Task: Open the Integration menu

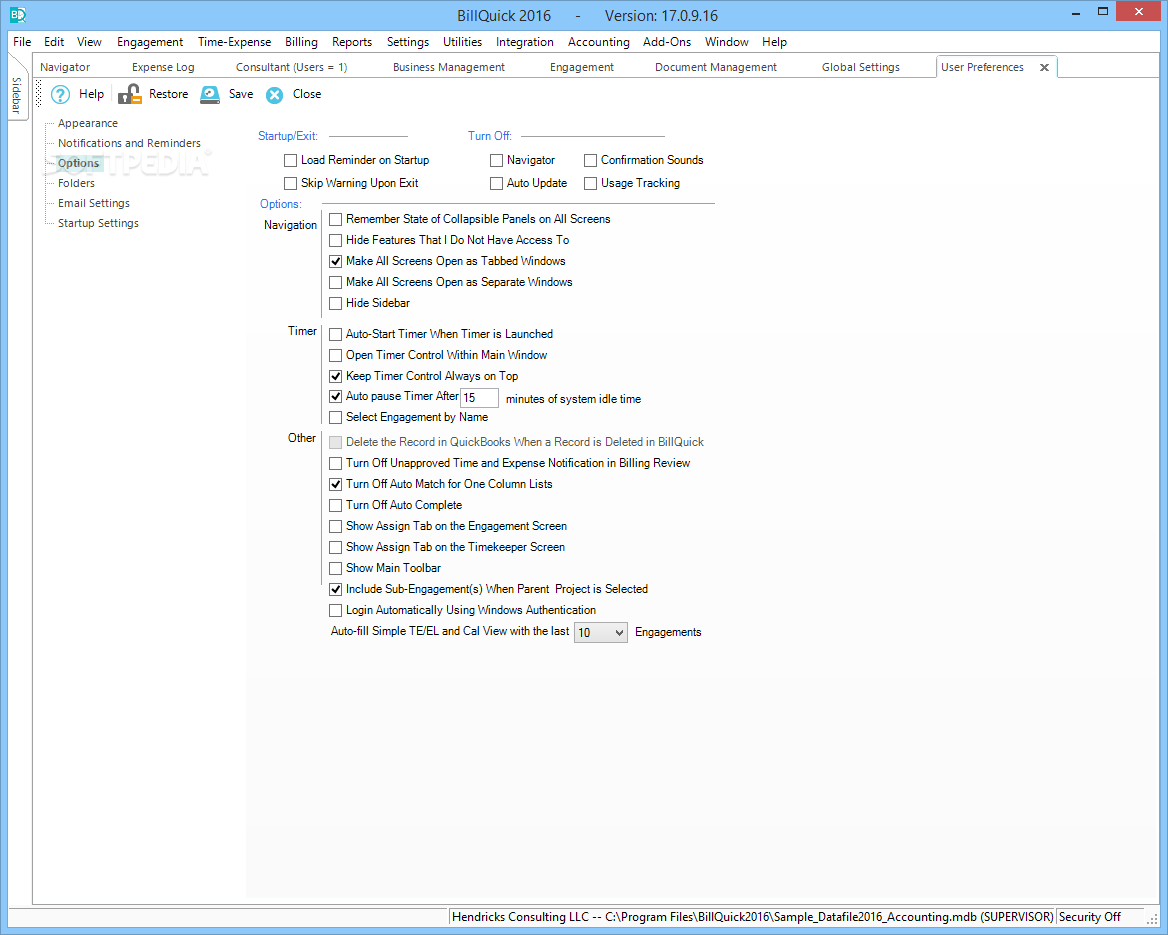Action: pos(524,42)
